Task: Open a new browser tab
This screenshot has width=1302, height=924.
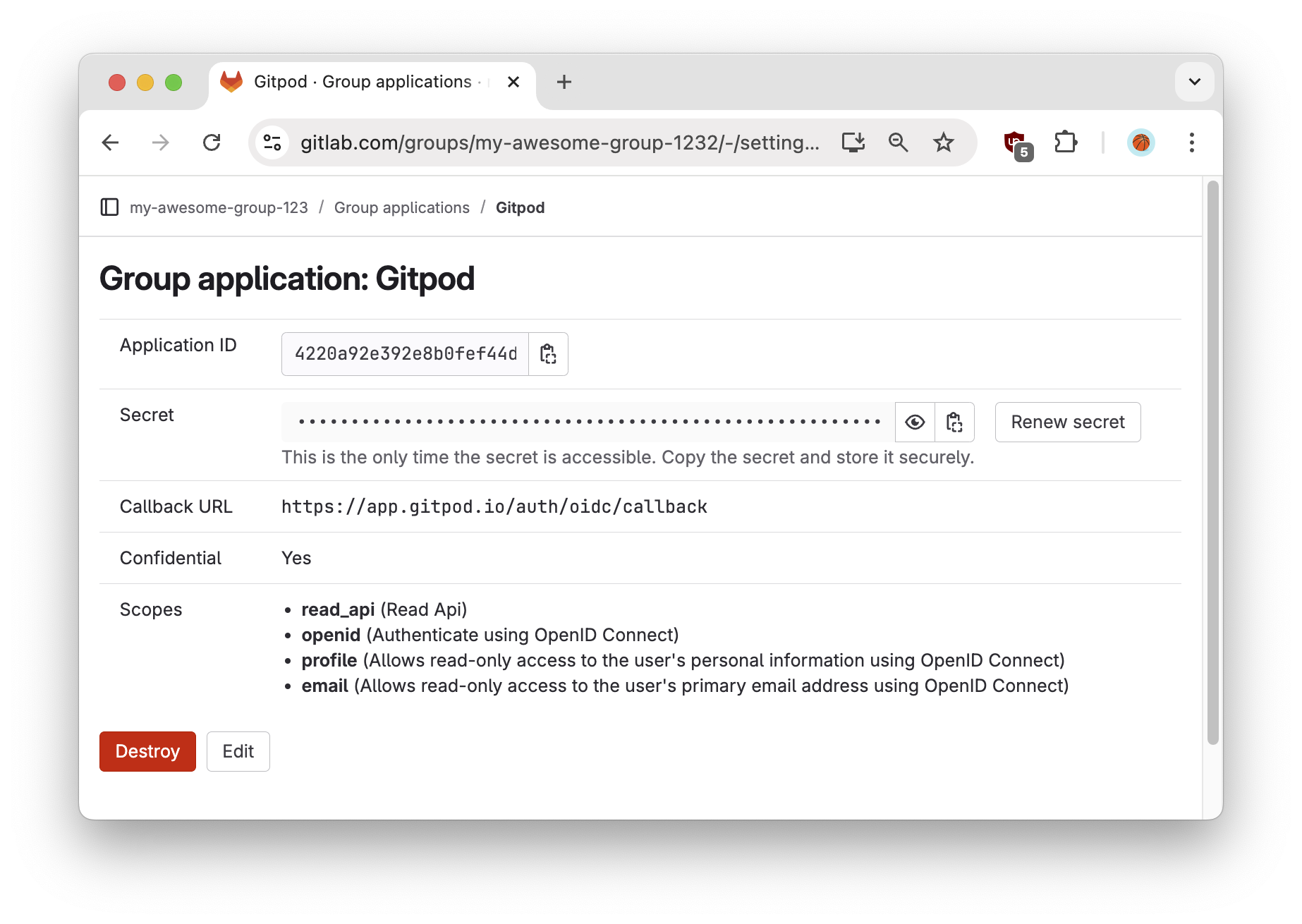Action: pos(564,82)
